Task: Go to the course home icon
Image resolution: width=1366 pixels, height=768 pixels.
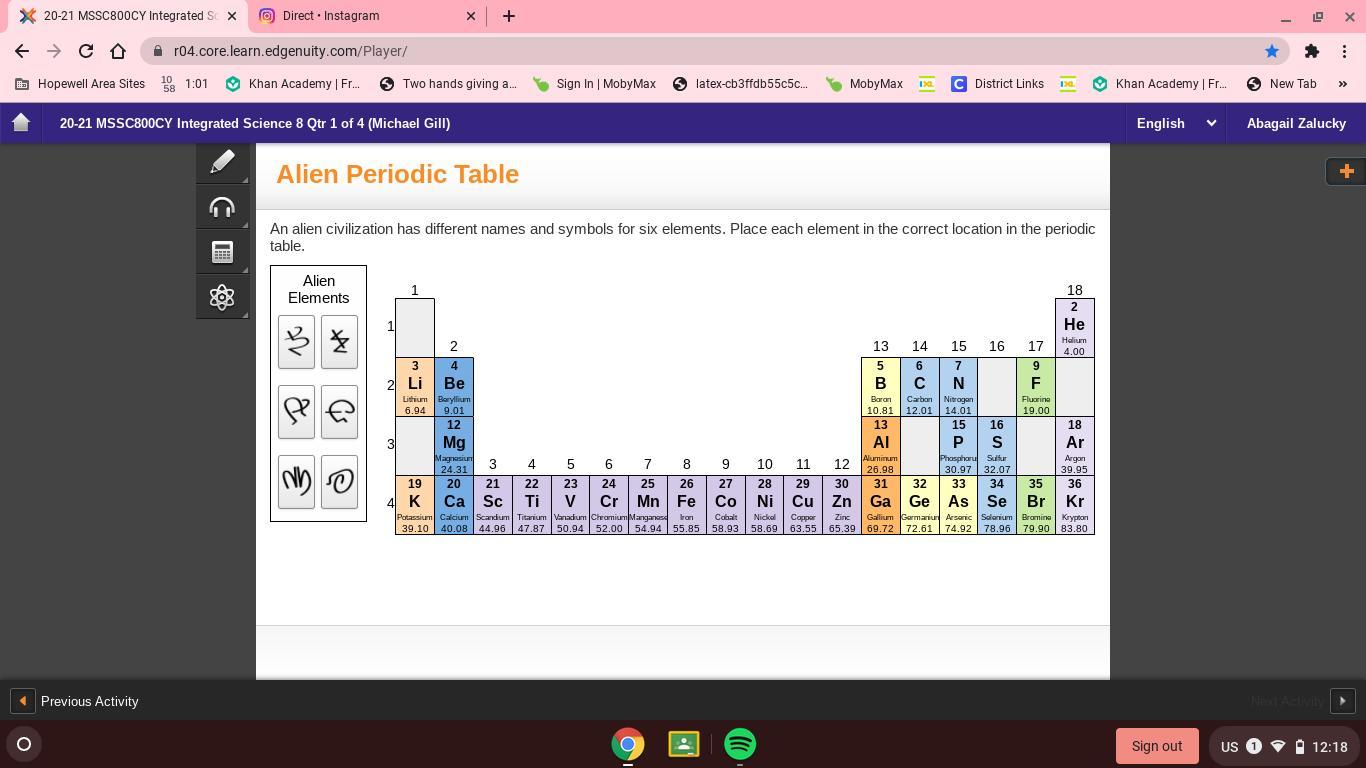Action: [21, 123]
